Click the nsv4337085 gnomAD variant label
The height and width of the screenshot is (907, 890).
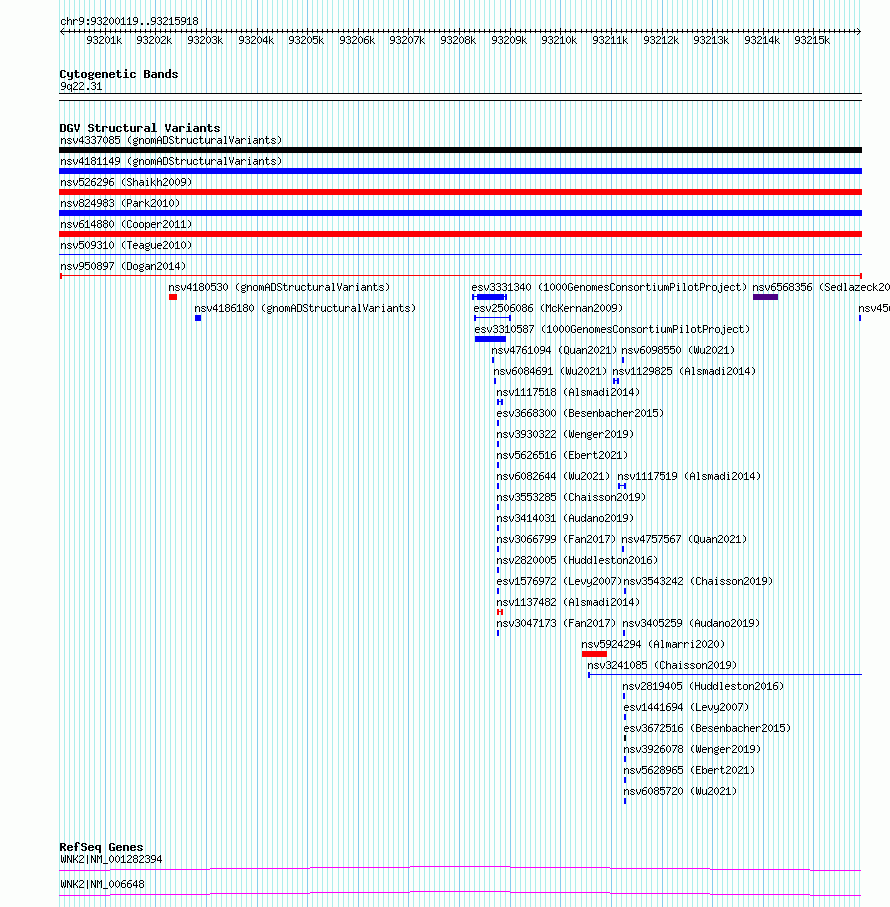pos(171,141)
